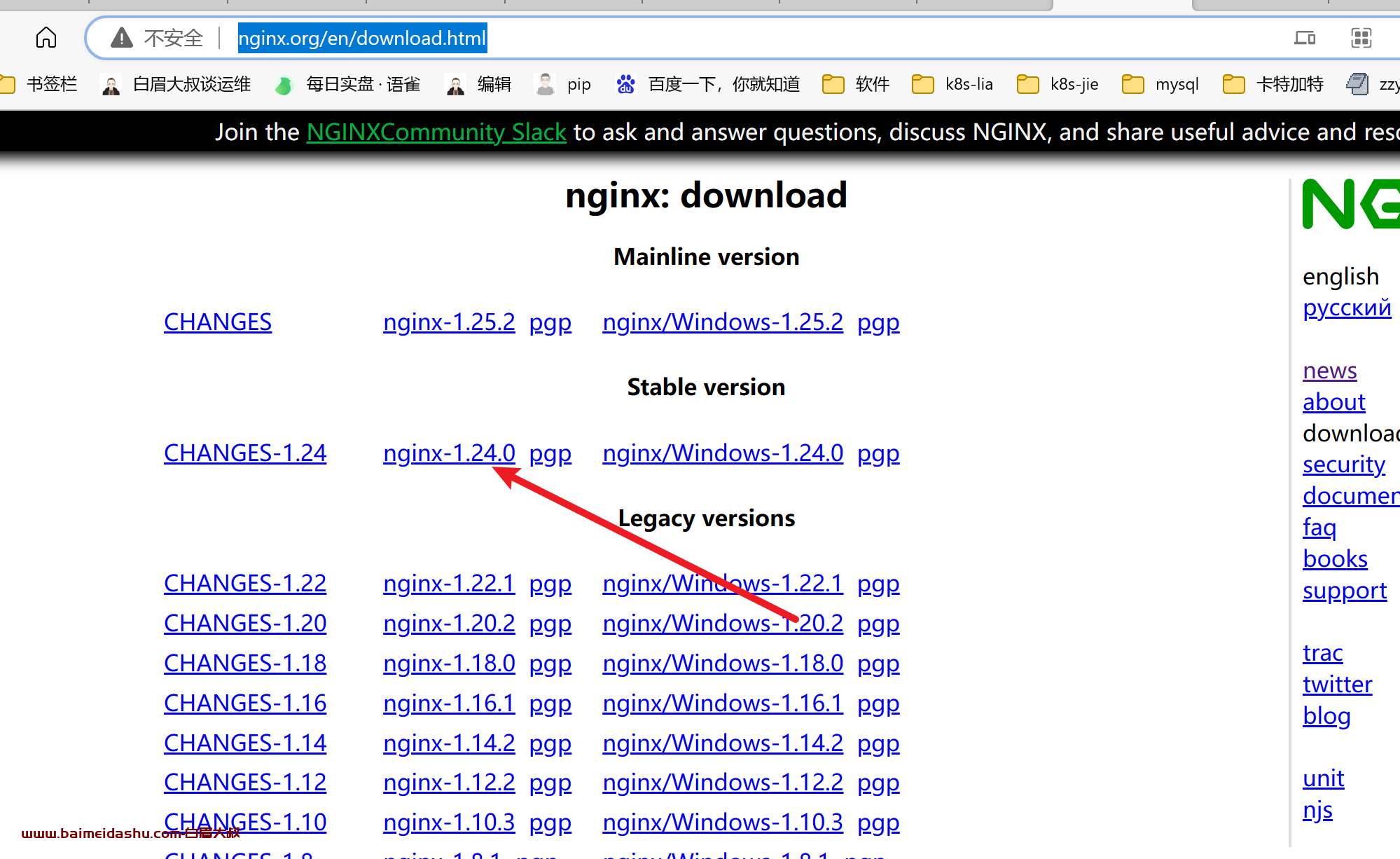Click pgp link next to nginx-1.25.2

550,323
